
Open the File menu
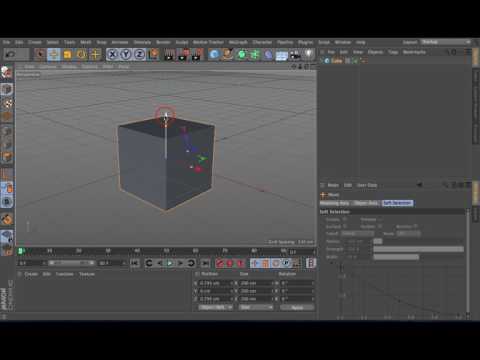point(6,42)
